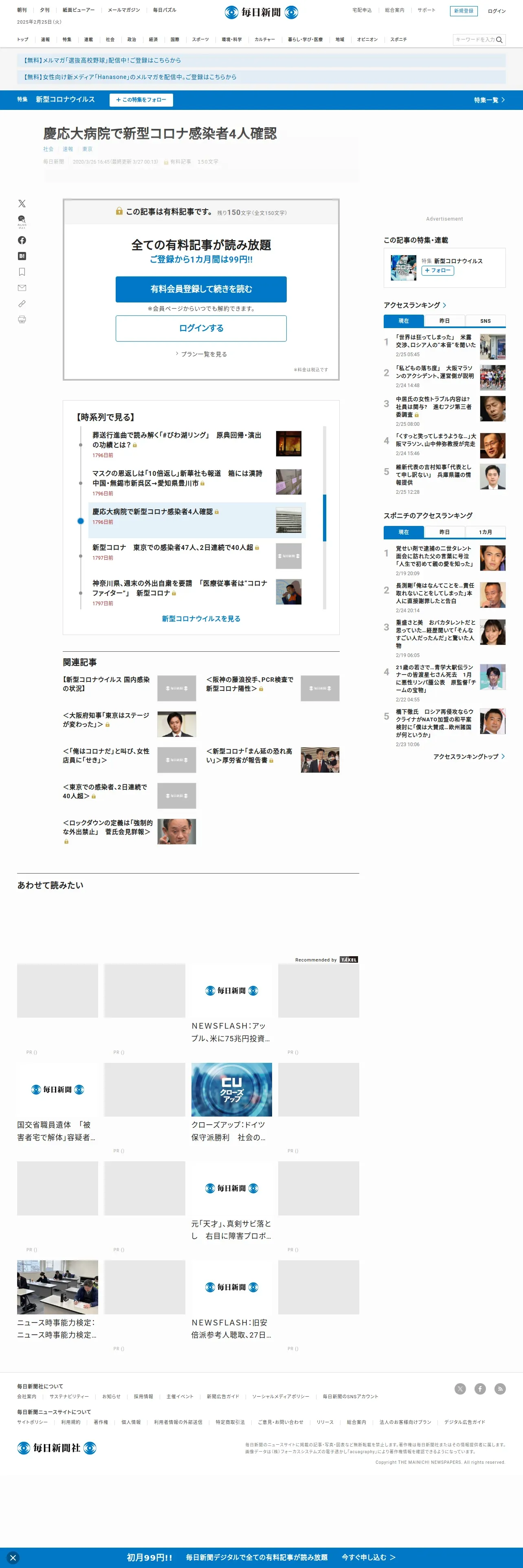Open footer 採用情報 link
523x1568 pixels.
pyautogui.click(x=144, y=1396)
